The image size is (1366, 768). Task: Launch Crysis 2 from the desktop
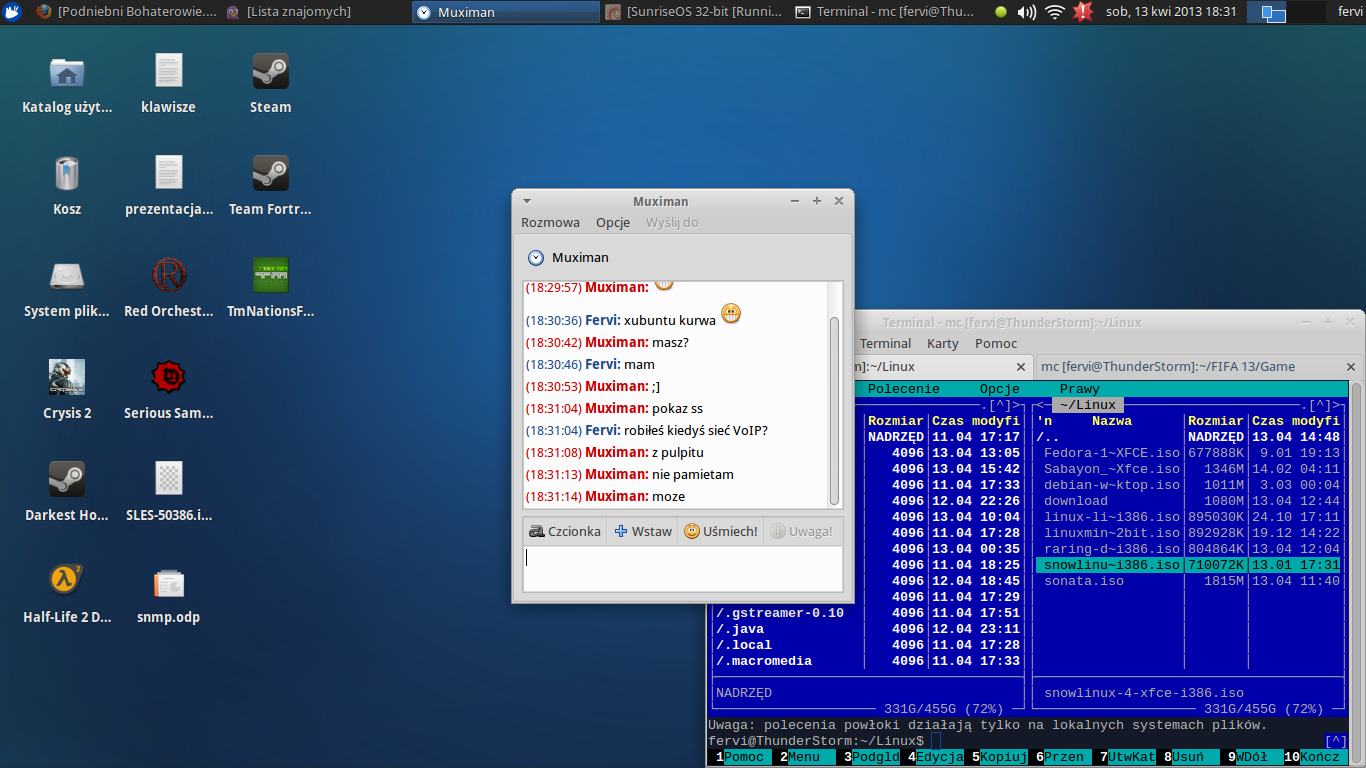66,379
